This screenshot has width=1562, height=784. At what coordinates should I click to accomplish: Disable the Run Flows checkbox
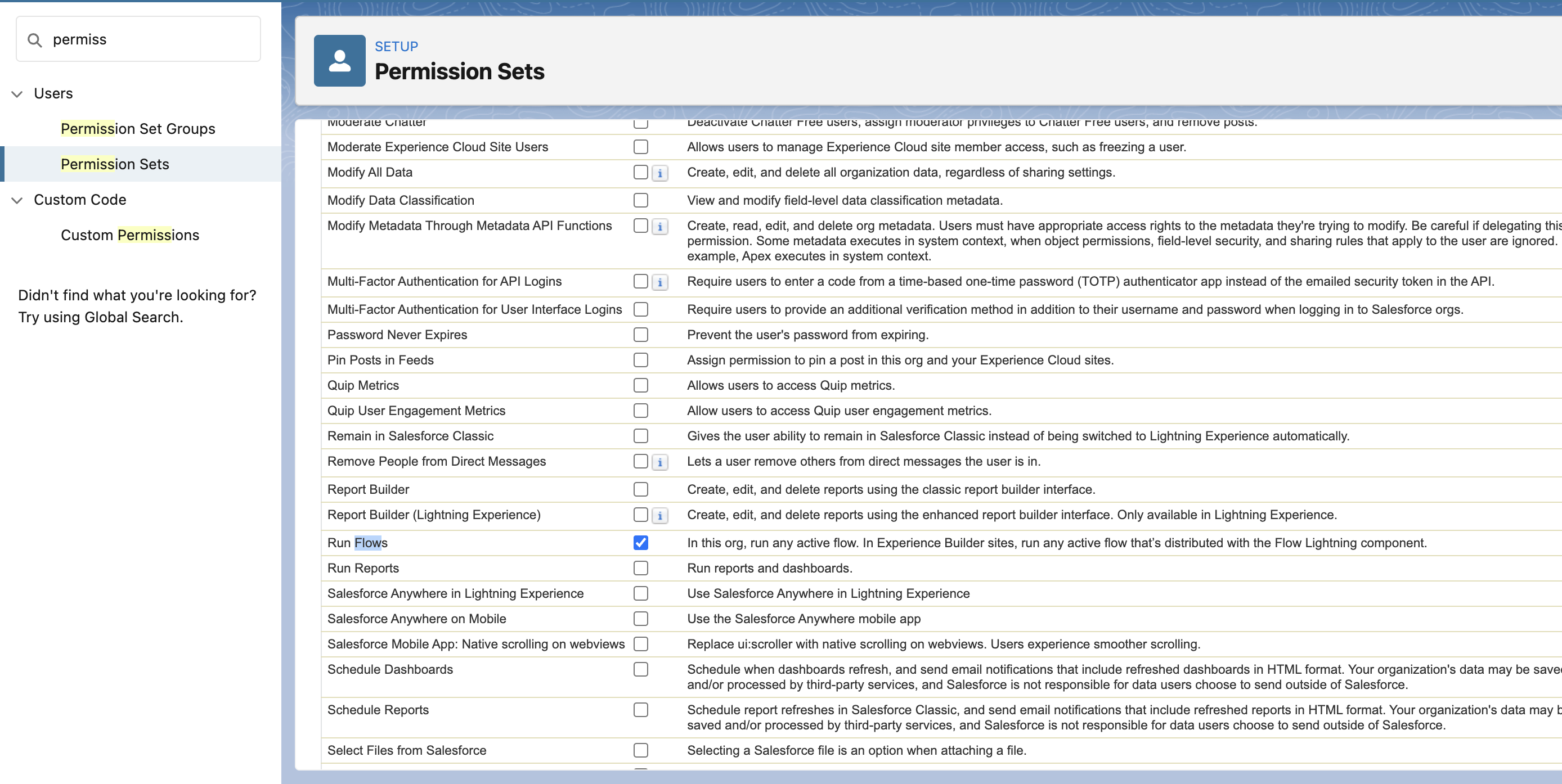[x=640, y=543]
